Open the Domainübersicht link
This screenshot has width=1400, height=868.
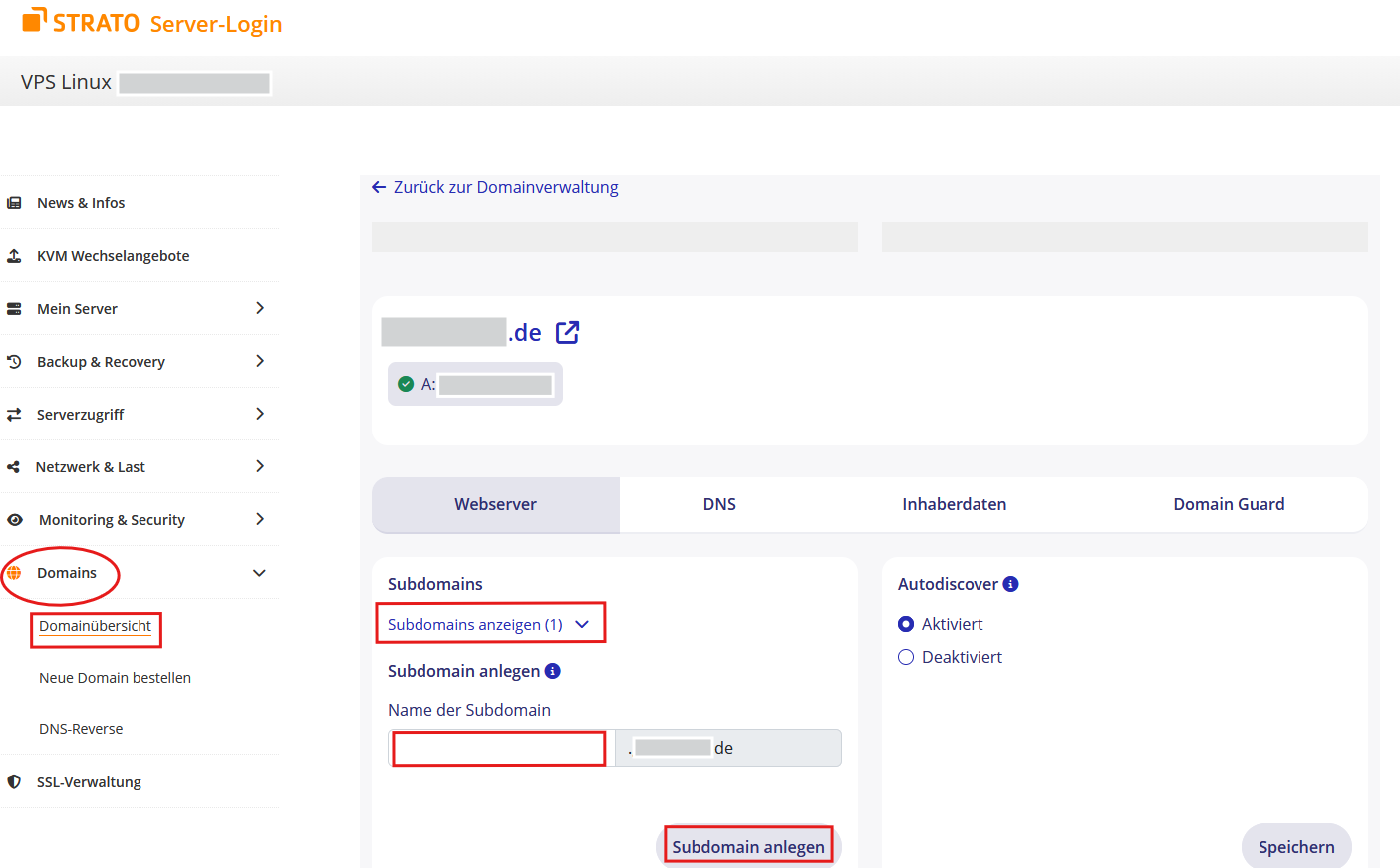coord(96,626)
